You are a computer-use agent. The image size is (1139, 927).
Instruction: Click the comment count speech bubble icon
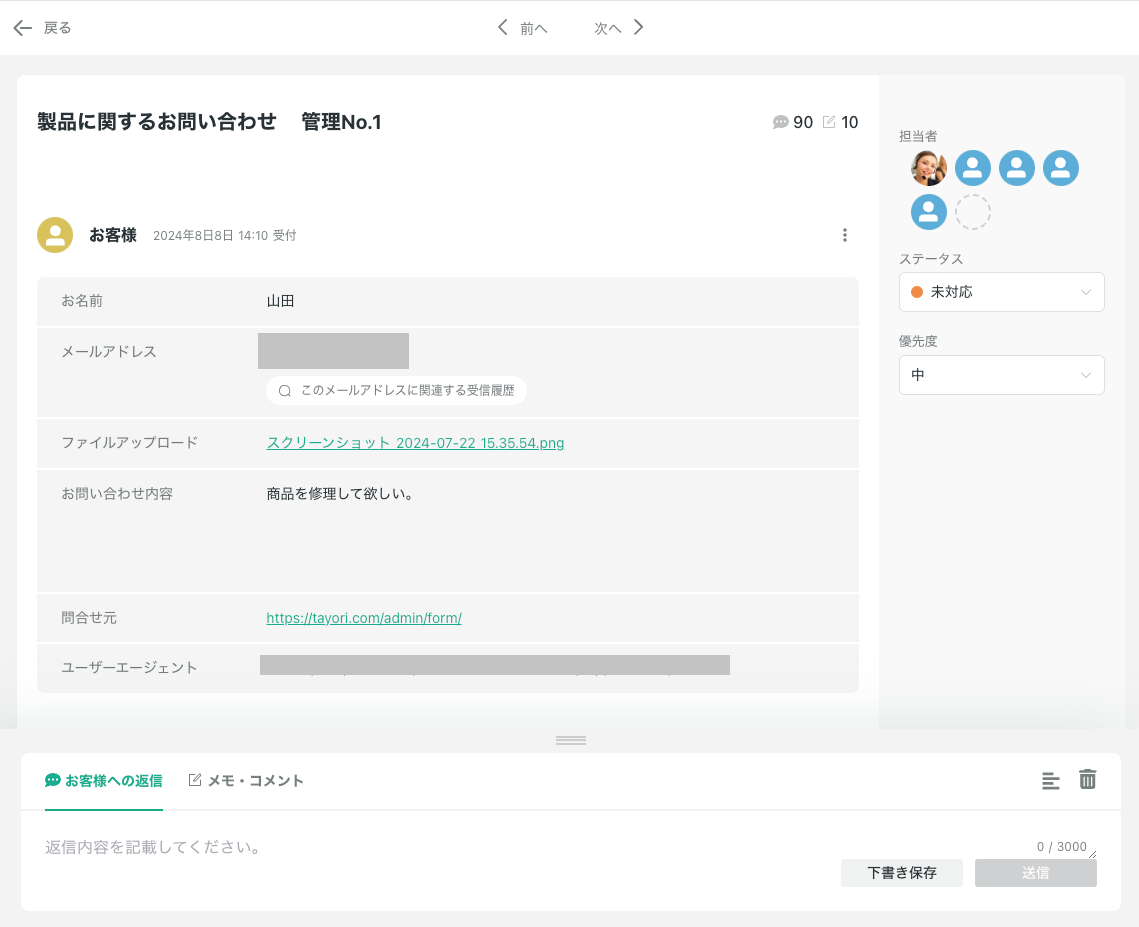tap(780, 121)
